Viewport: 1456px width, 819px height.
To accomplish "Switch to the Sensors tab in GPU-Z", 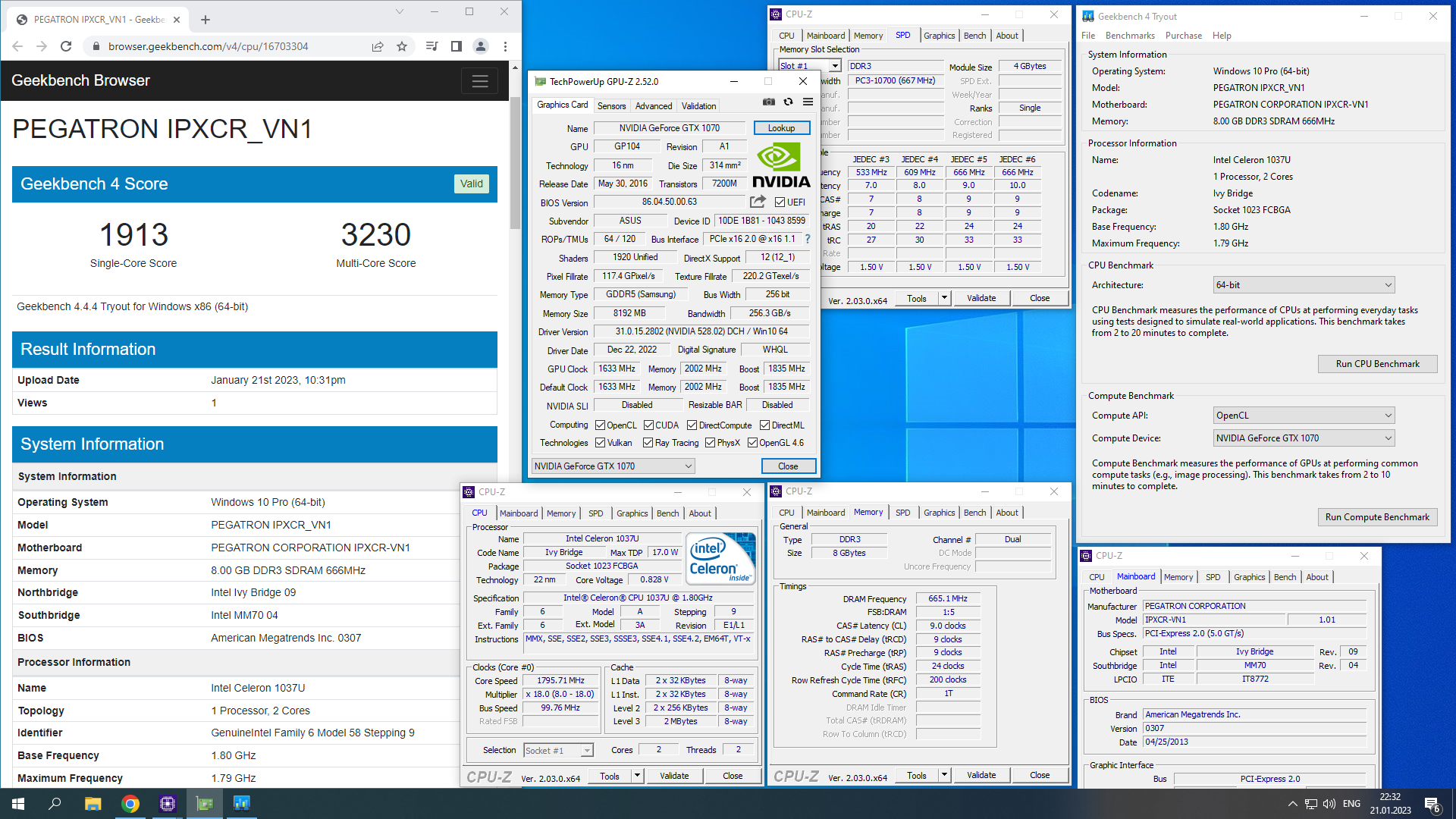I will point(611,106).
